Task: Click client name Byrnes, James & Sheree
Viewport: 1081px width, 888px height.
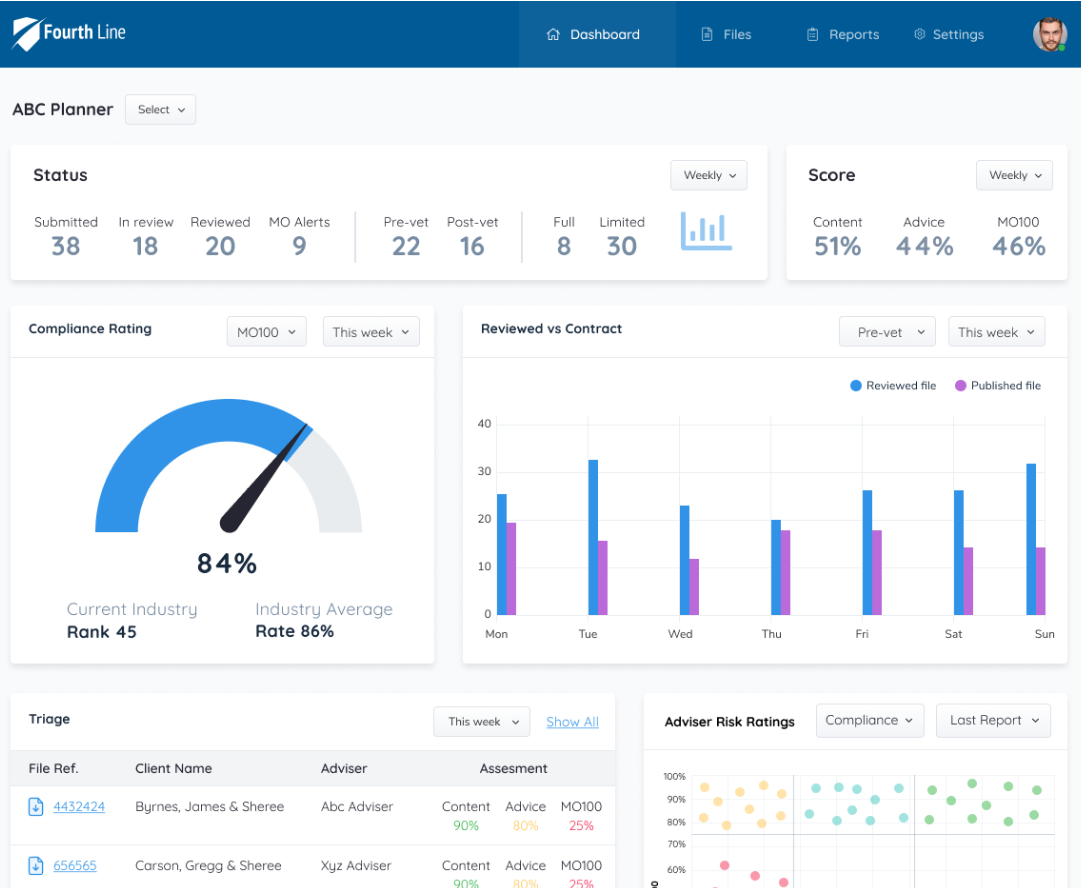Action: pos(210,807)
